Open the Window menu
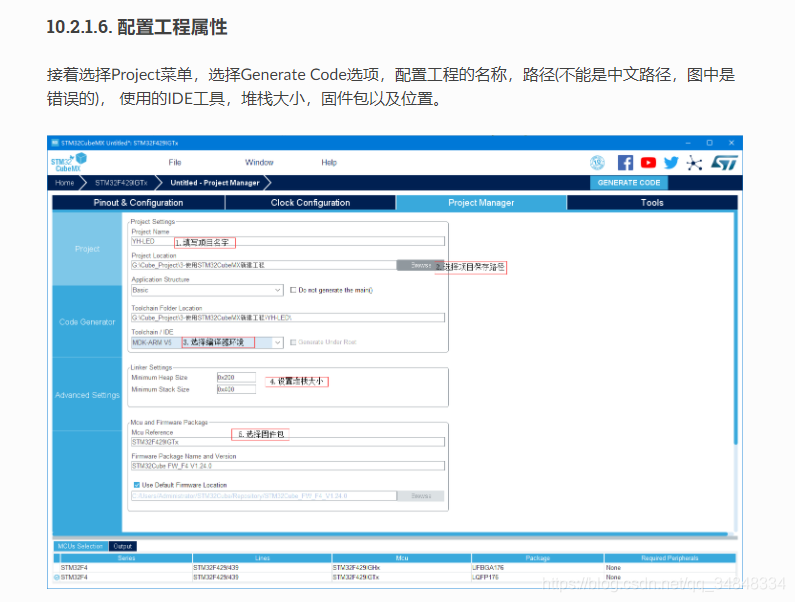The image size is (795, 602). 259,162
